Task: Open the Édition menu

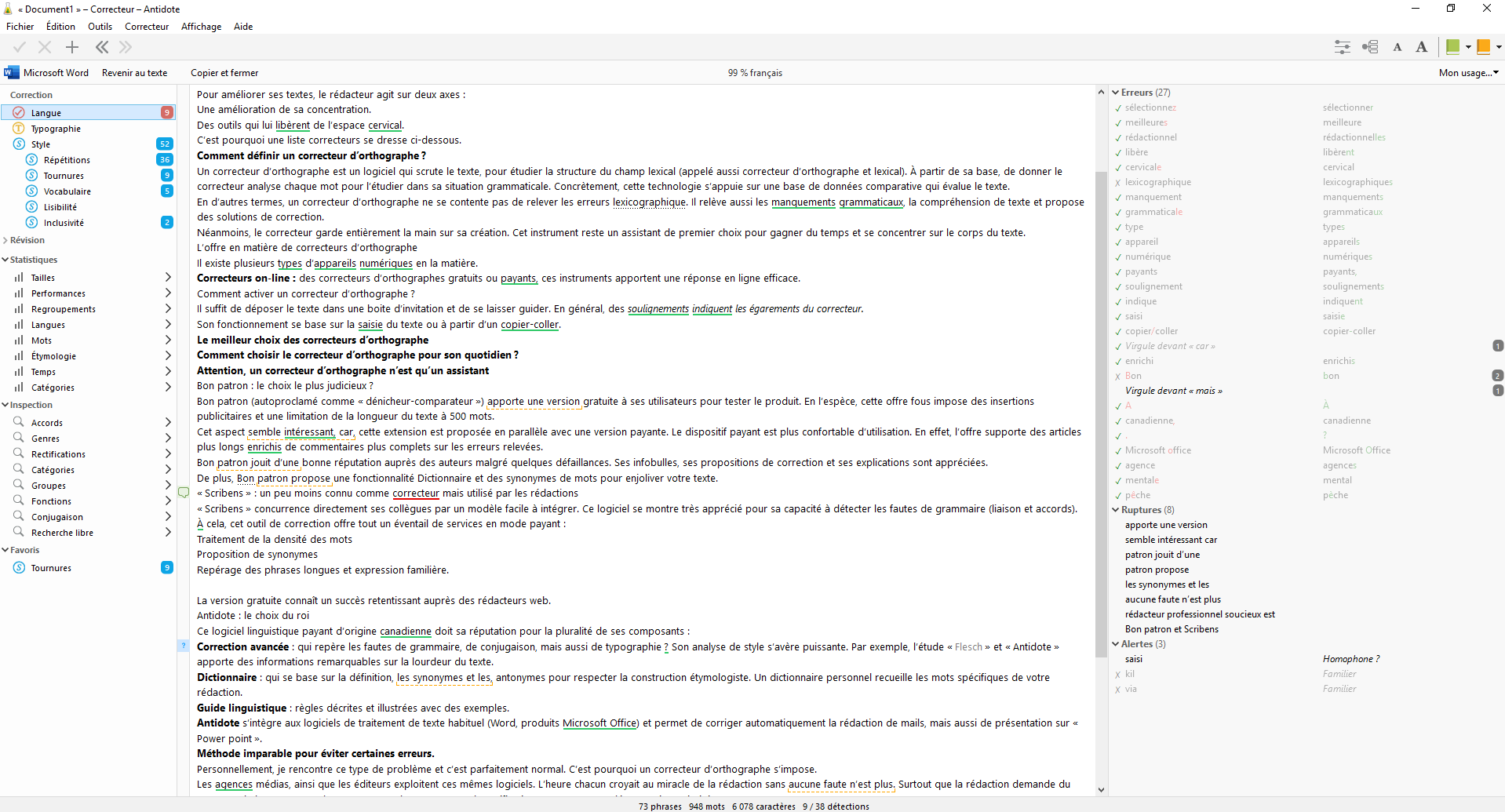Action: (60, 26)
